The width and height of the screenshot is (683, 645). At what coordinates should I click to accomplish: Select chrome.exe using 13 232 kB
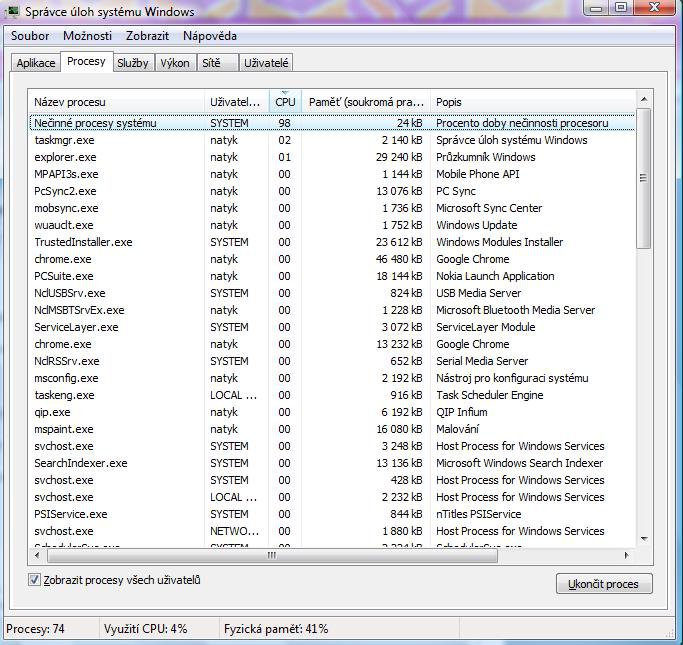click(332, 344)
